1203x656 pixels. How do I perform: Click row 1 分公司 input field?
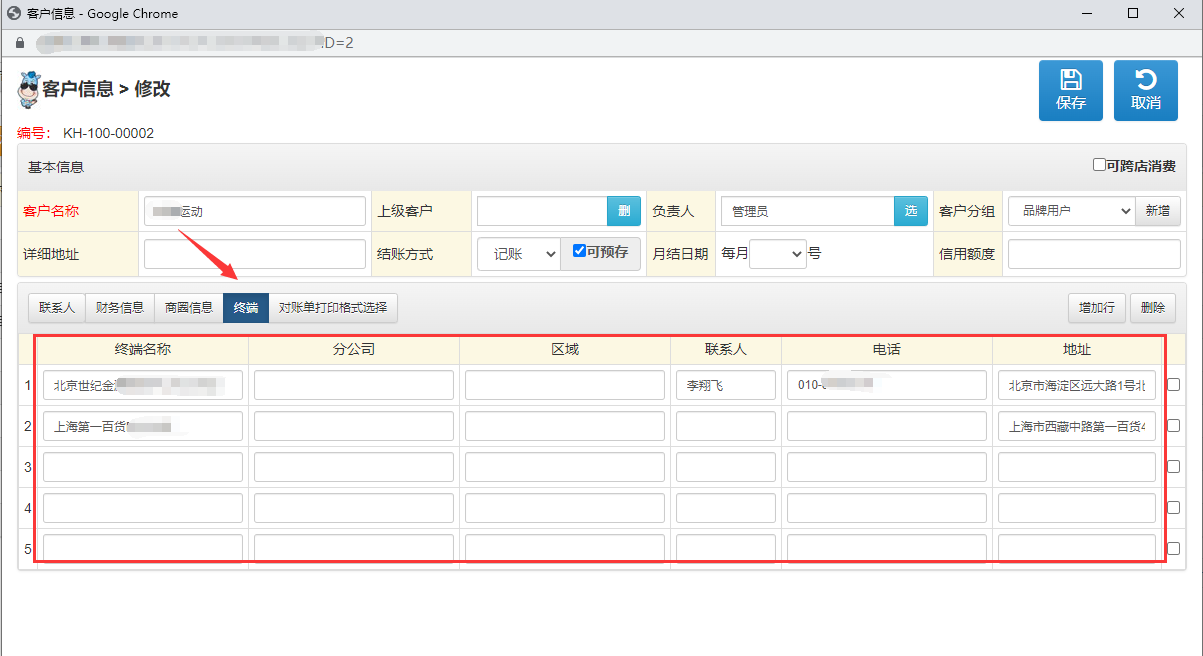[x=354, y=385]
